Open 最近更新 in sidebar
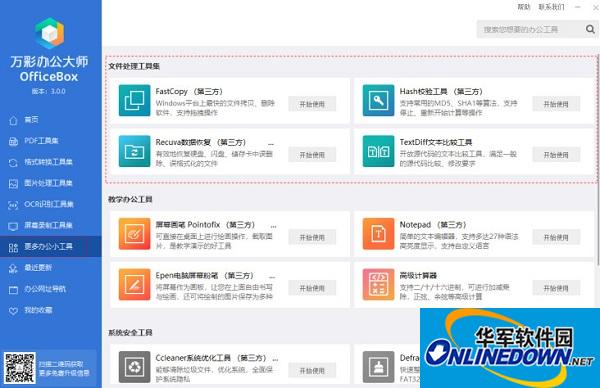This screenshot has height=388, width=600. click(x=51, y=268)
